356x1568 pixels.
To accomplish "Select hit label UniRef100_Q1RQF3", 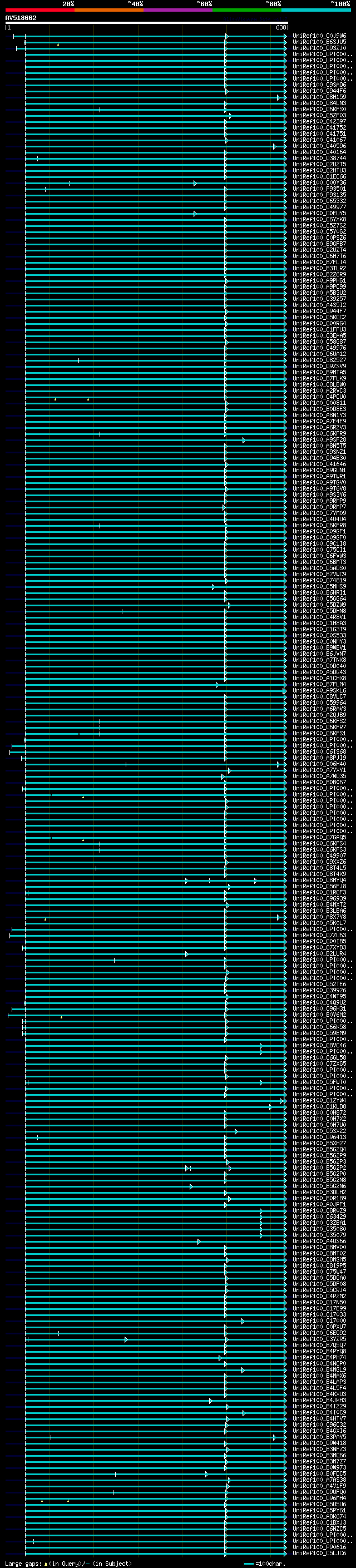I will pos(319,892).
